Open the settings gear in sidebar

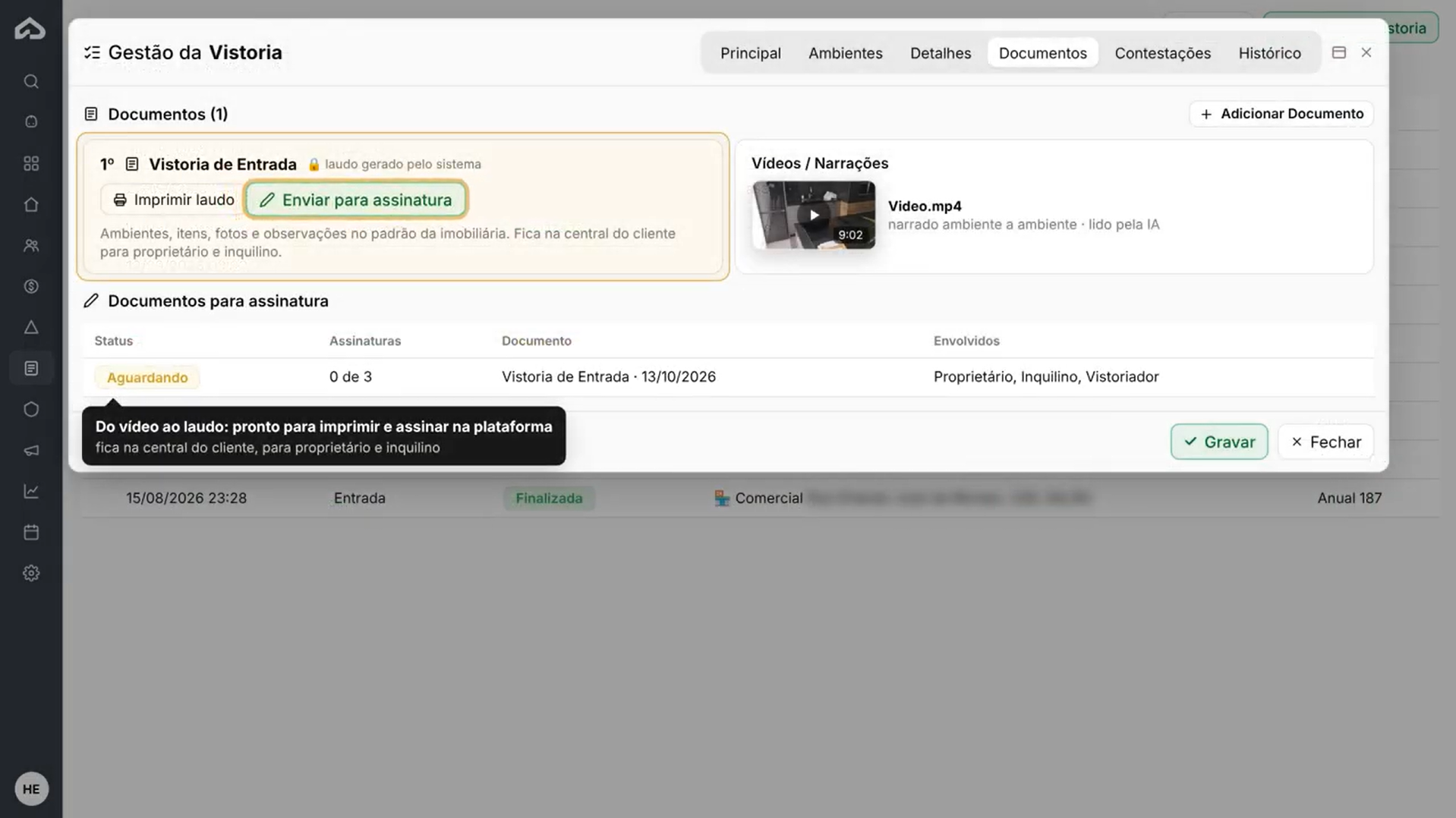pyautogui.click(x=31, y=573)
